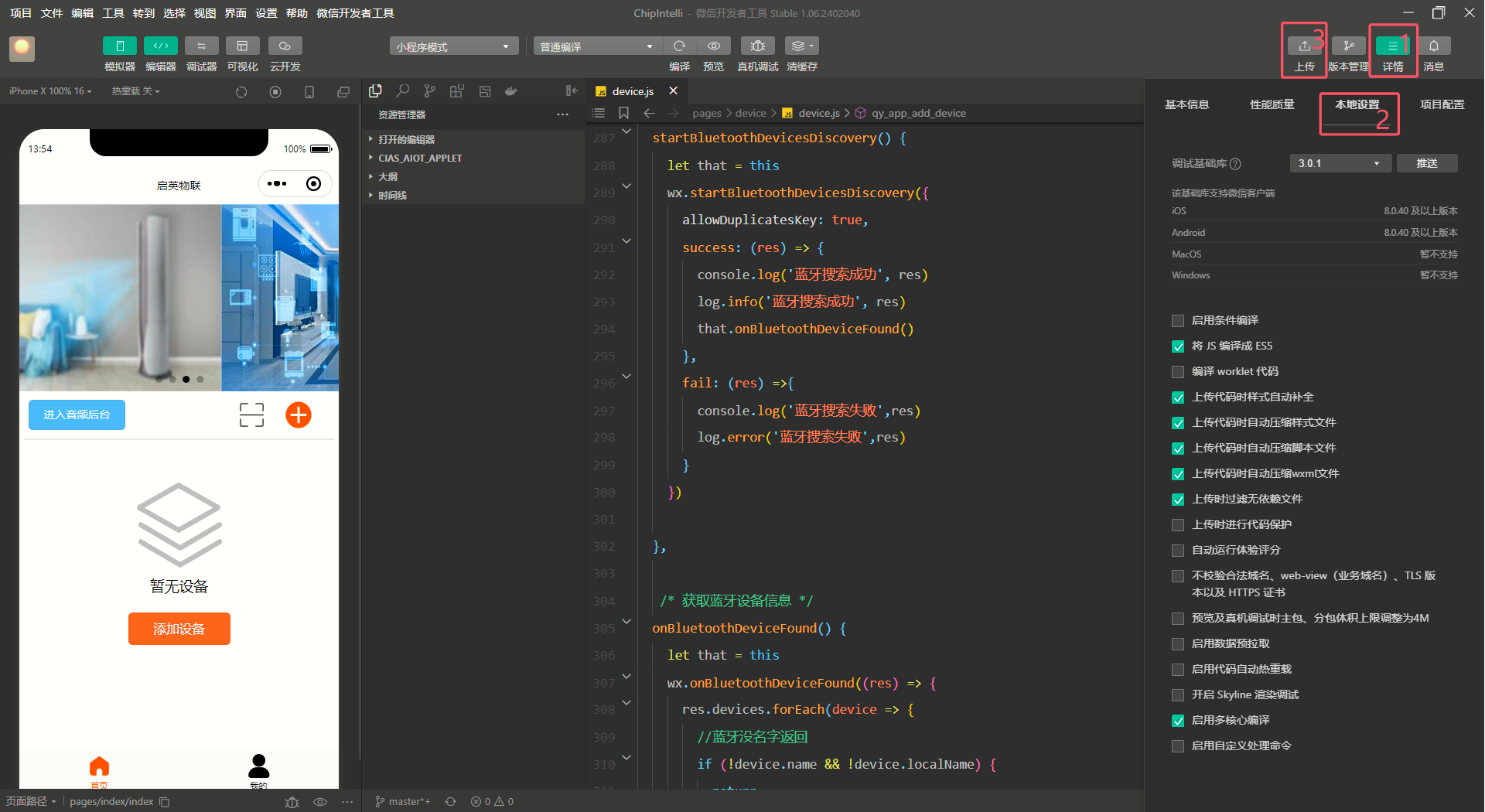Click the carousel banner image in simulator

click(x=179, y=298)
